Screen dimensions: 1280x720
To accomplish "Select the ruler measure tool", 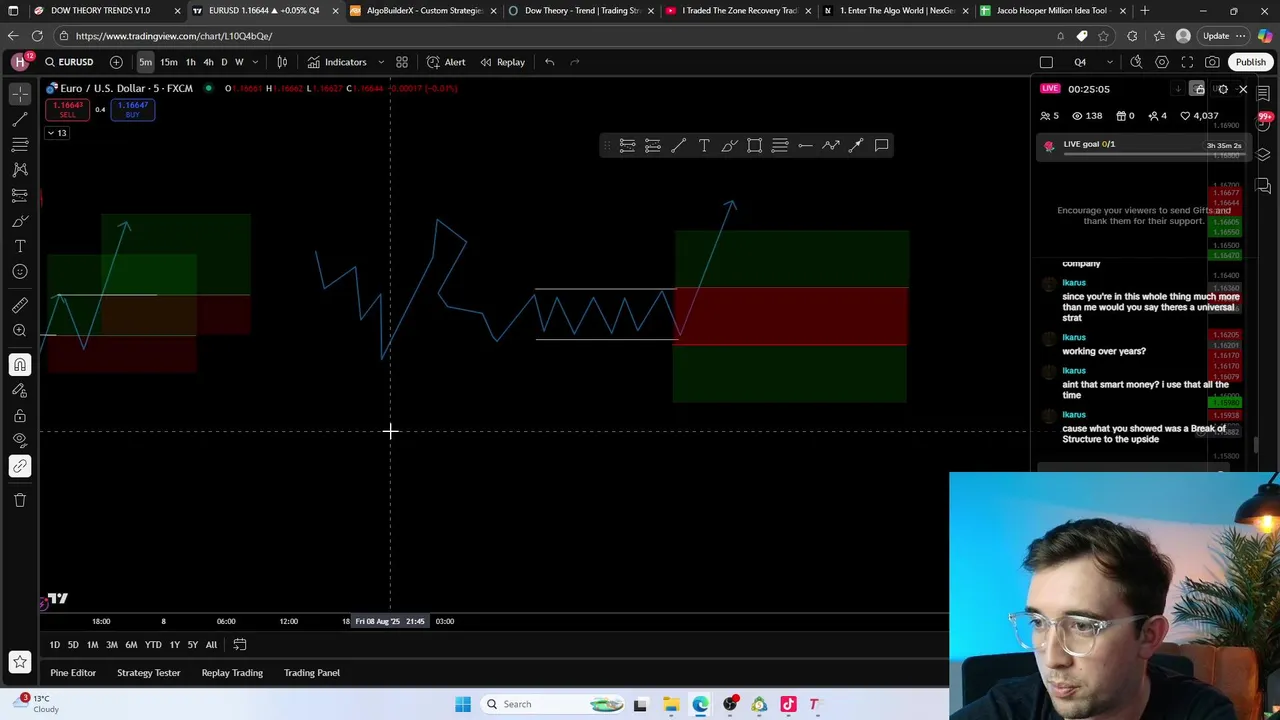I will (x=20, y=305).
